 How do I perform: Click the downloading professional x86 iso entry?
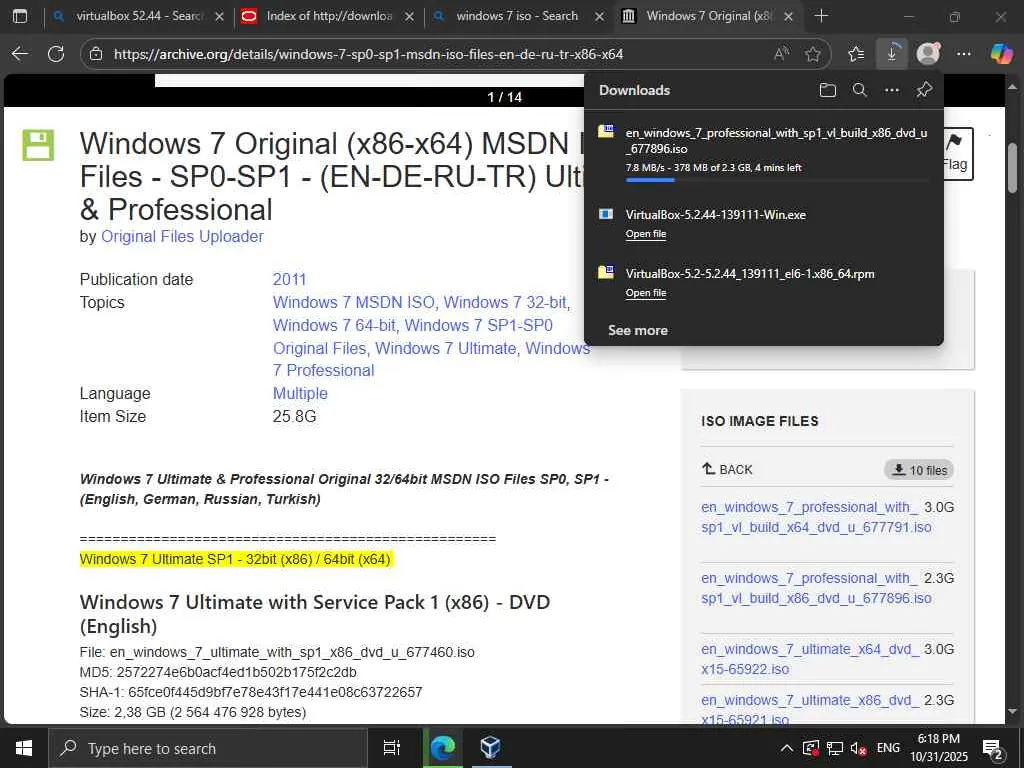click(764, 155)
